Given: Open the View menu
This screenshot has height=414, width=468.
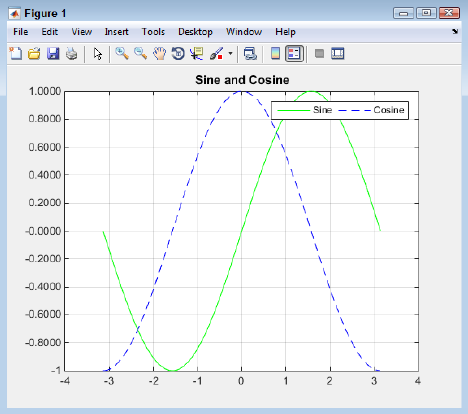Looking at the screenshot, I should pos(82,32).
